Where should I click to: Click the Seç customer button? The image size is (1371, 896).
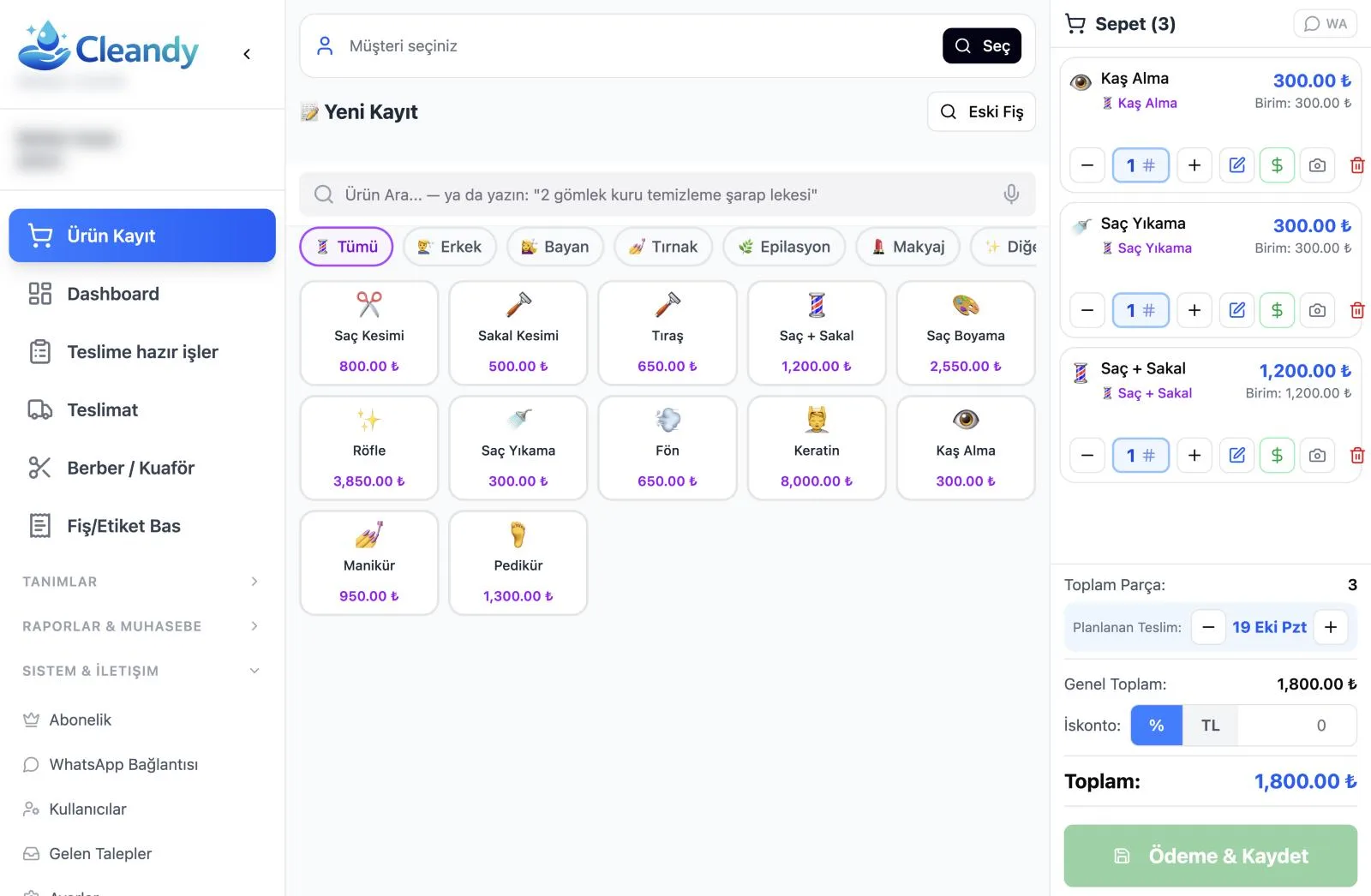coord(982,45)
